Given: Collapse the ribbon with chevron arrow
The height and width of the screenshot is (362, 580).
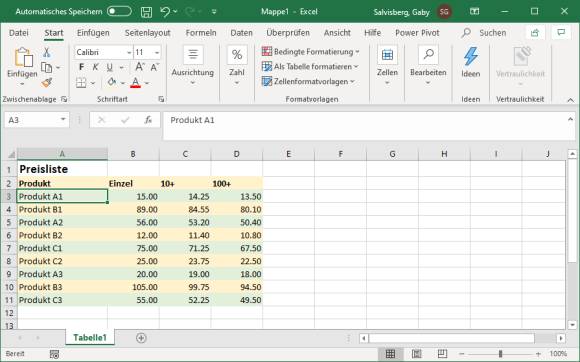Looking at the screenshot, I should click(x=570, y=100).
